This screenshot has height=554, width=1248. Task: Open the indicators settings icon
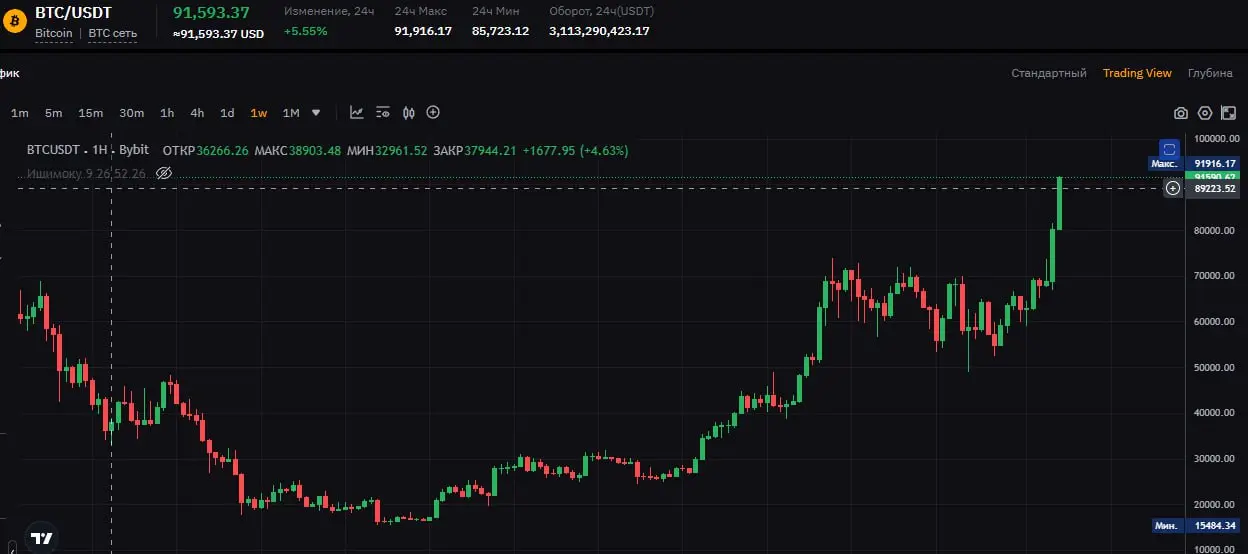(382, 113)
